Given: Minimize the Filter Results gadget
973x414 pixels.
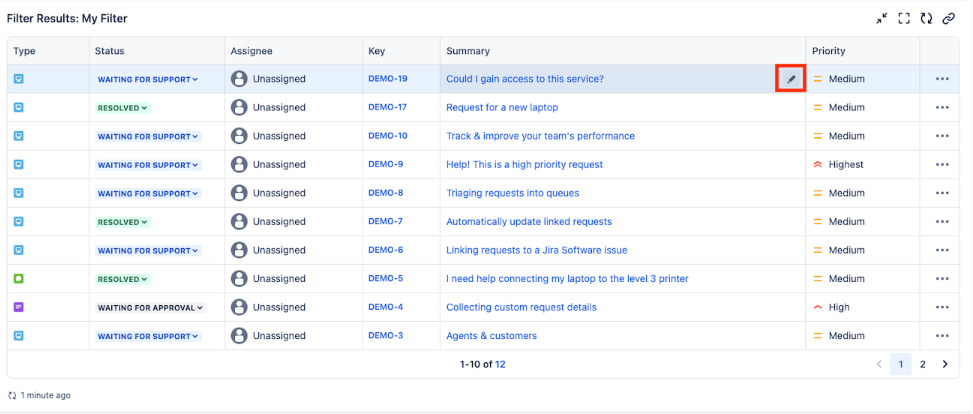Looking at the screenshot, I should pyautogui.click(x=882, y=19).
